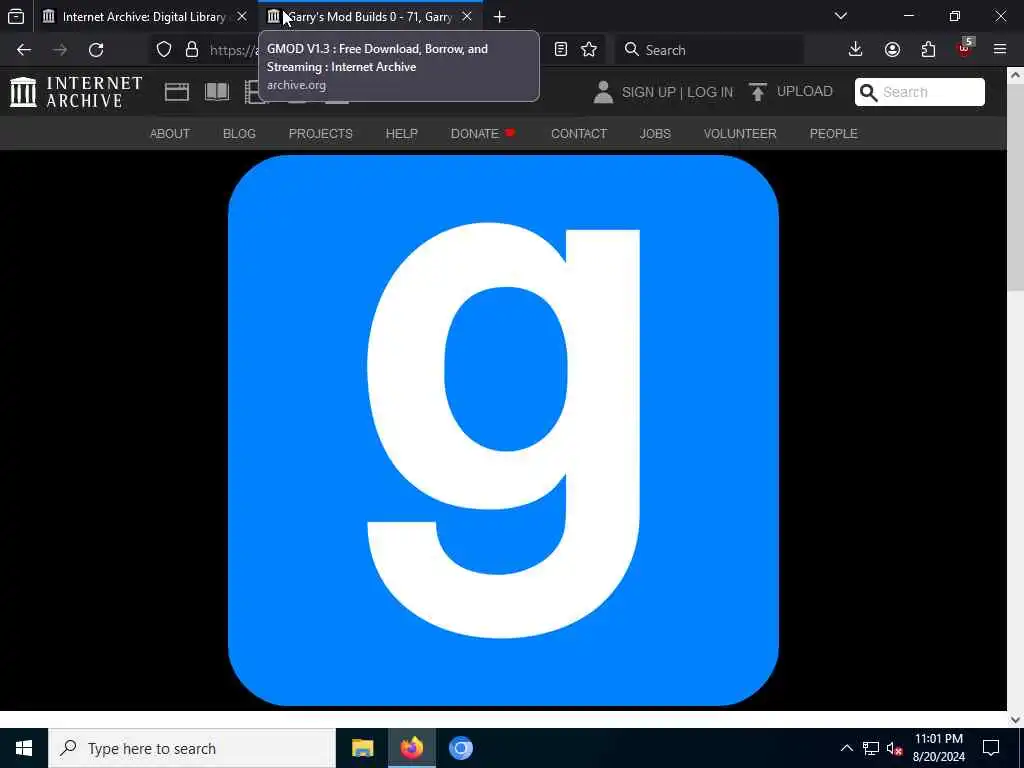This screenshot has height=768, width=1024.
Task: Bookmark this page with the star
Action: tap(589, 50)
